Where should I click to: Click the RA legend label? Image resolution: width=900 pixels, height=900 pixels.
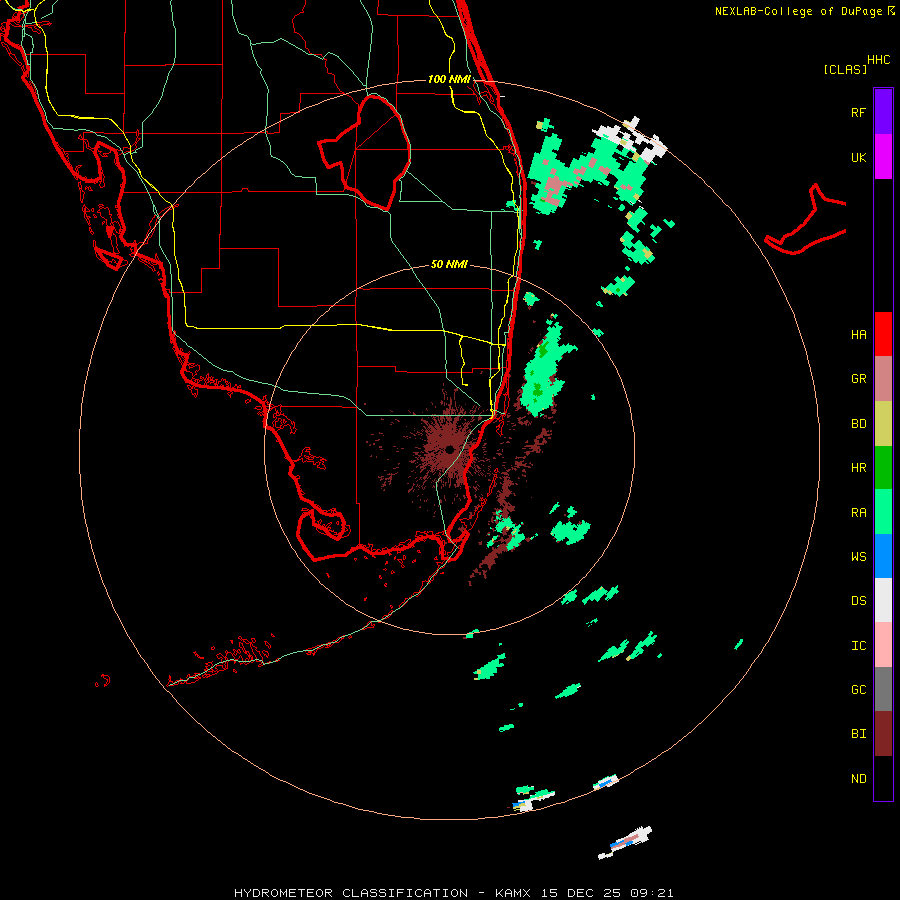click(858, 513)
